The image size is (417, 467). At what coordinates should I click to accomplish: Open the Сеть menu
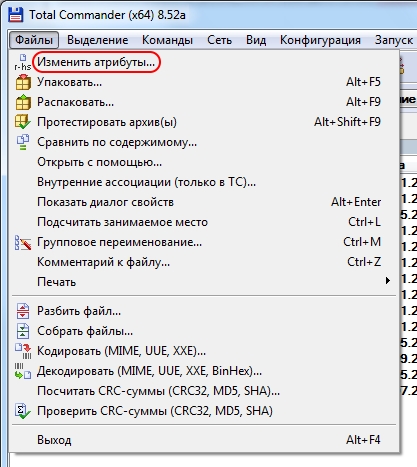219,40
